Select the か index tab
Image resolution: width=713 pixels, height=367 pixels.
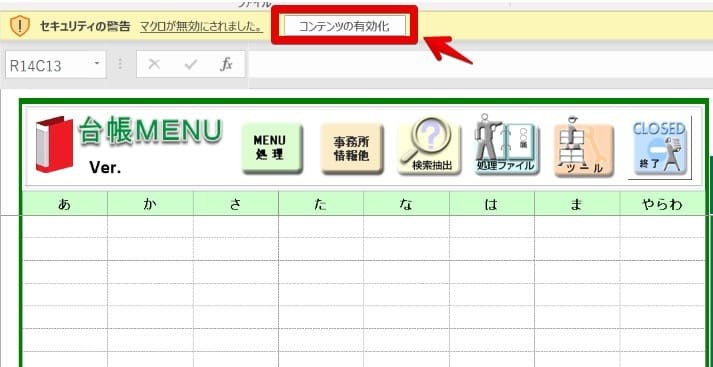click(150, 204)
